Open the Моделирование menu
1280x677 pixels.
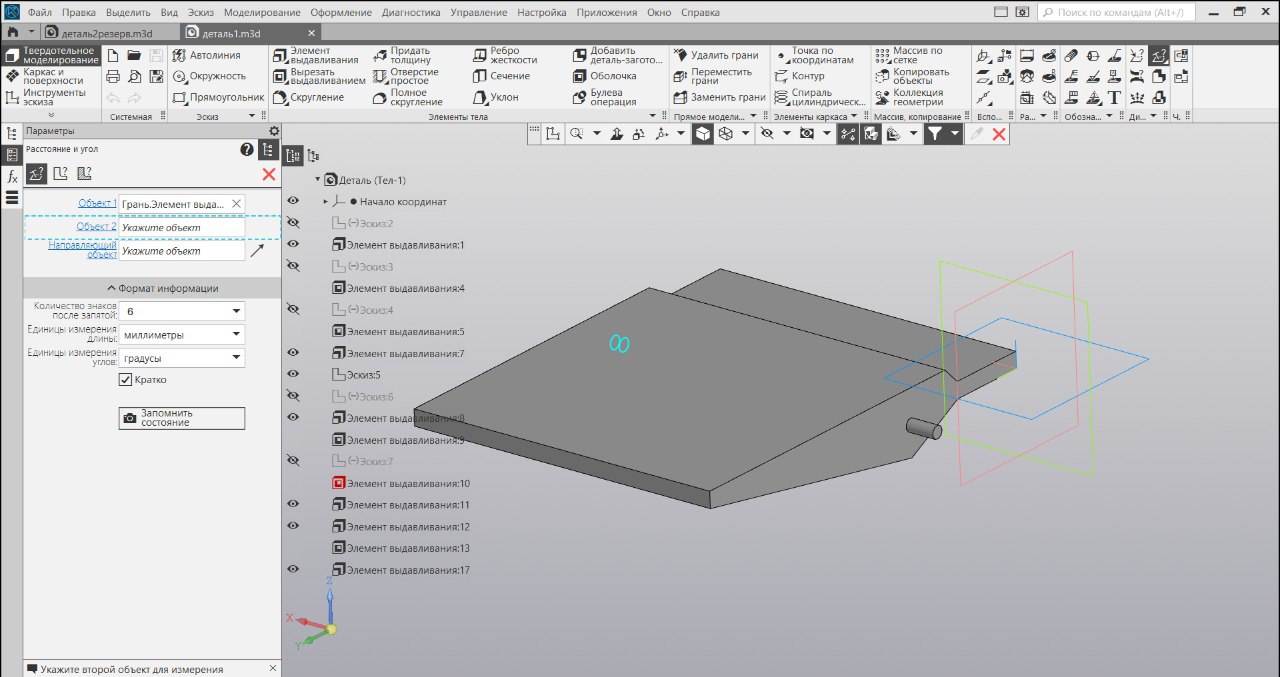262,13
